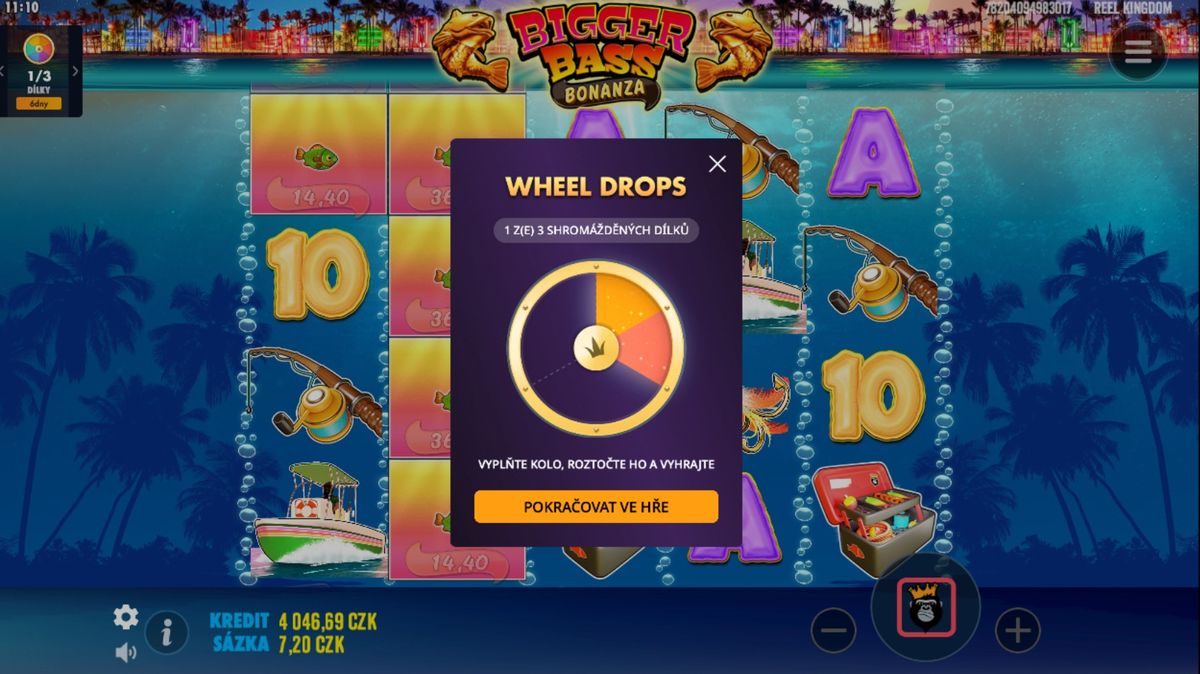Mute the game sound
The height and width of the screenshot is (674, 1200).
126,653
